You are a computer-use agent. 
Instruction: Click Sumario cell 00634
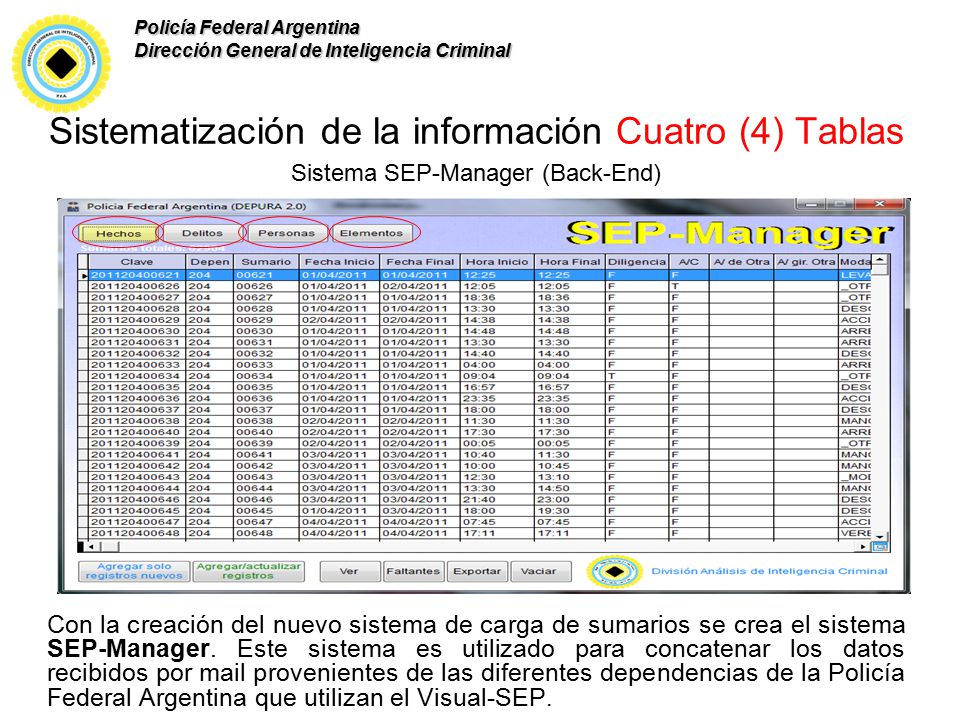[x=266, y=376]
